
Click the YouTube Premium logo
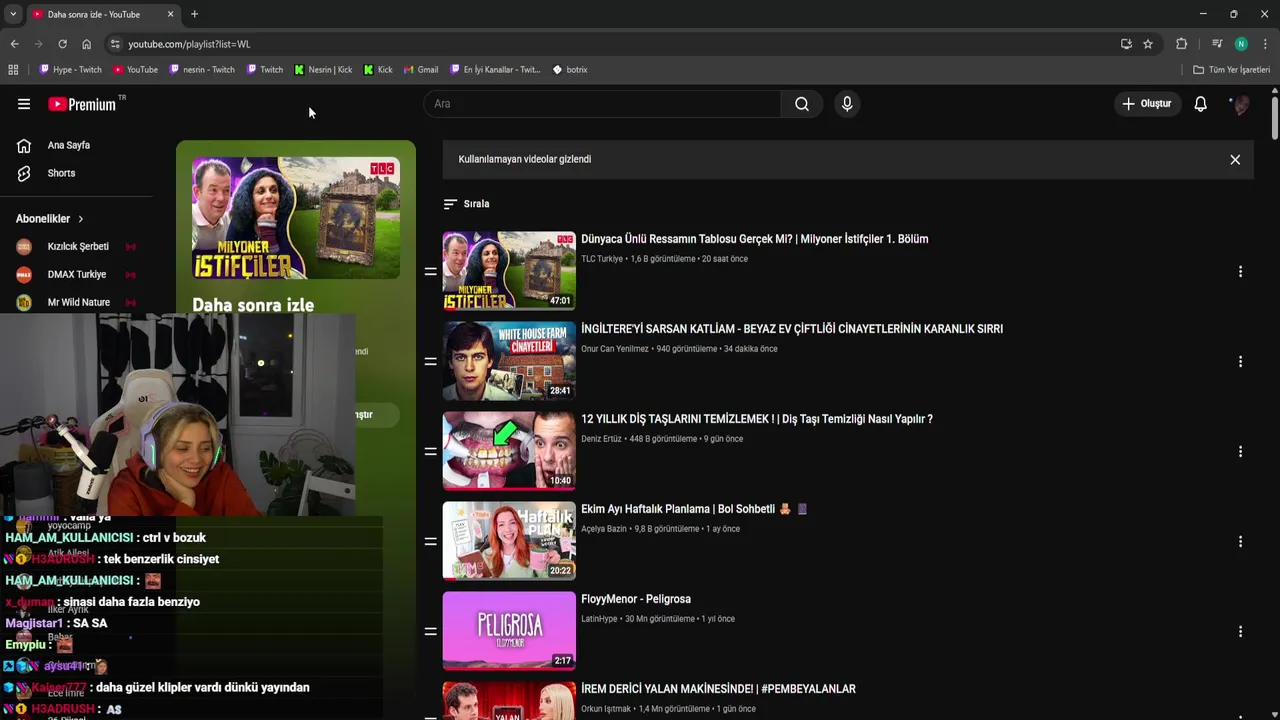point(84,104)
